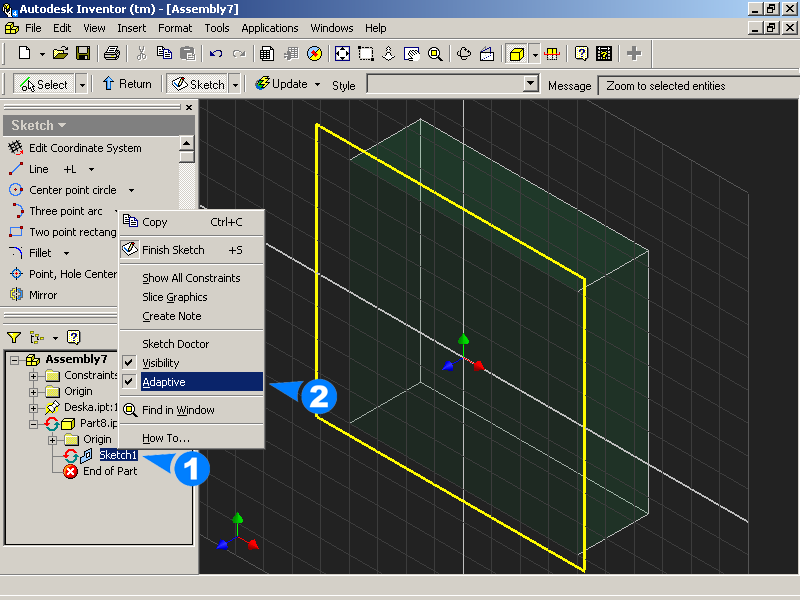Click the Look At icon

[487, 53]
